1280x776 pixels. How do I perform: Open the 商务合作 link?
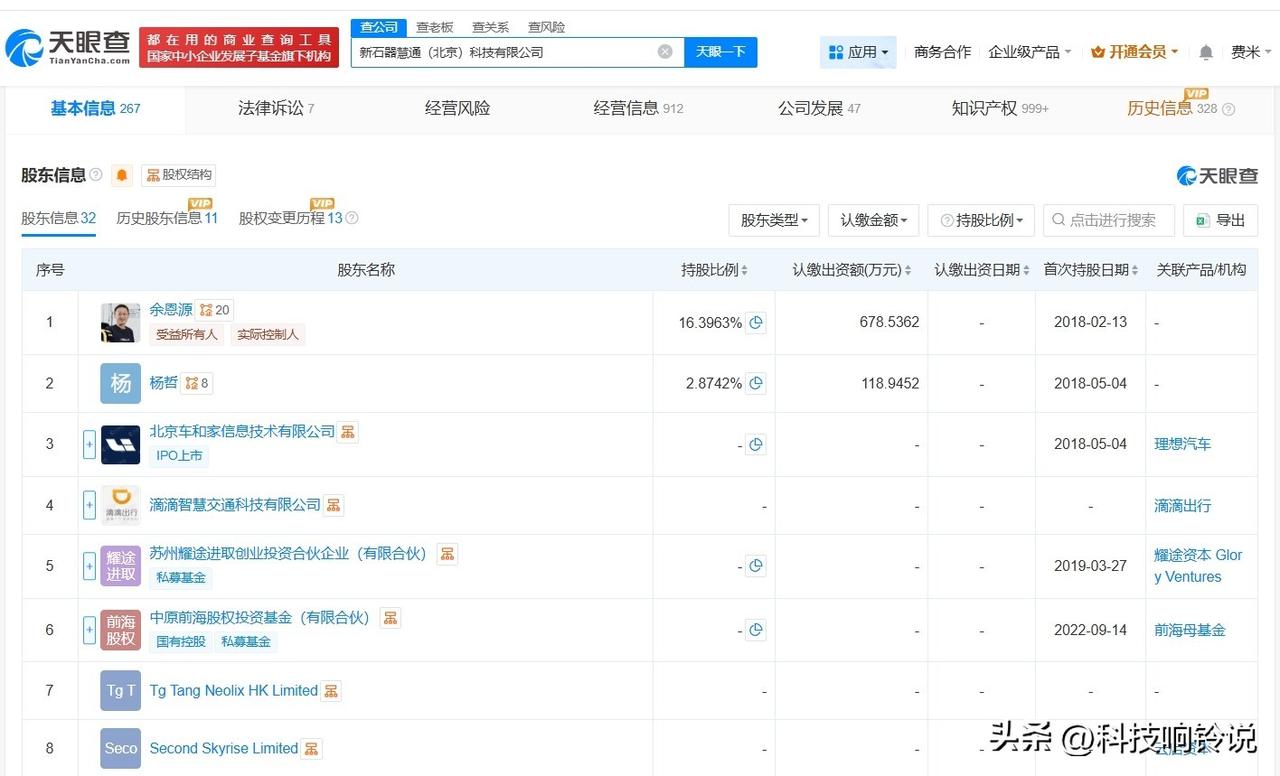point(942,52)
